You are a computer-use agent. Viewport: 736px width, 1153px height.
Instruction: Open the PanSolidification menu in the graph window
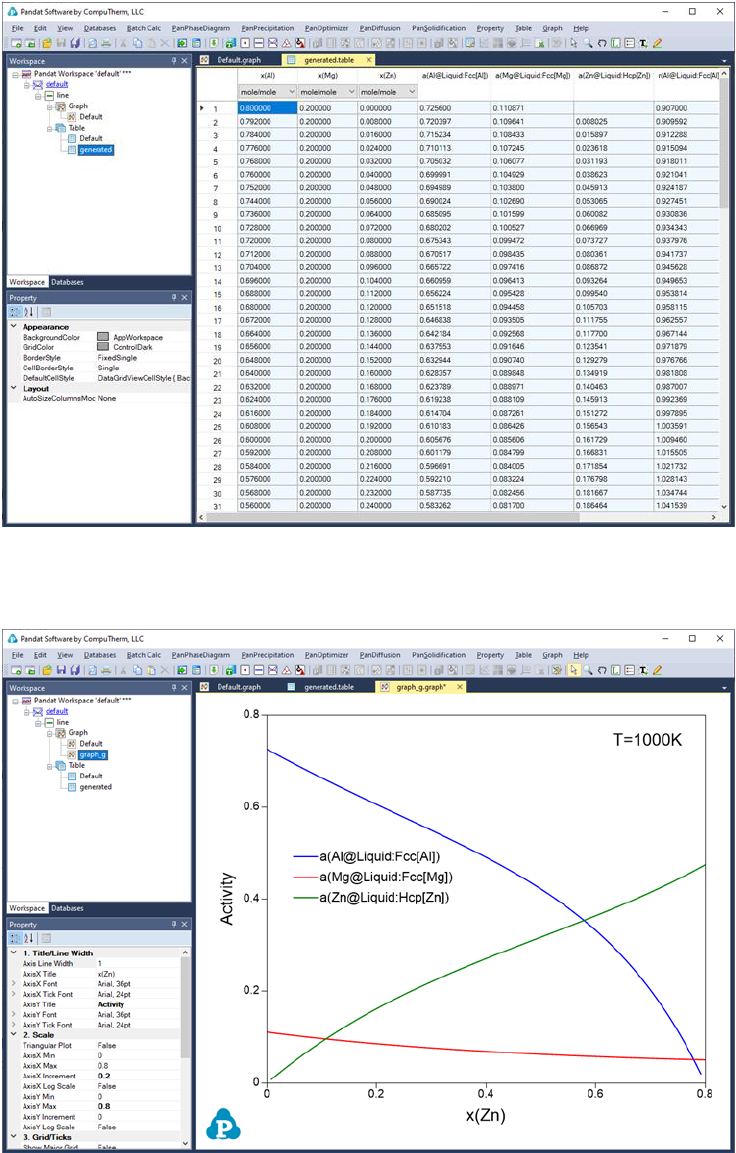[438, 655]
